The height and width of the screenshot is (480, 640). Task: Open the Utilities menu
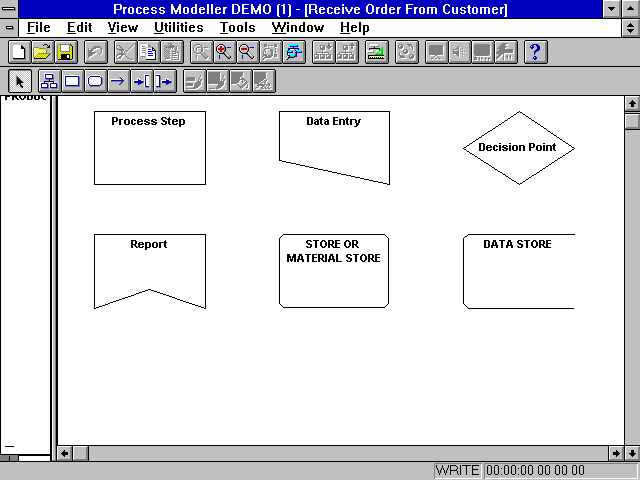pos(178,28)
